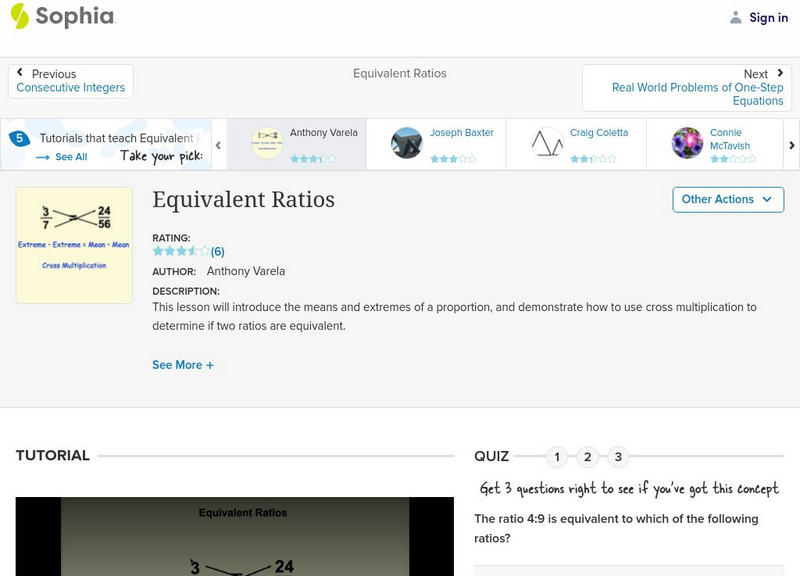Image resolution: width=800 pixels, height=576 pixels.
Task: Open the Other Actions dropdown
Action: coord(727,199)
